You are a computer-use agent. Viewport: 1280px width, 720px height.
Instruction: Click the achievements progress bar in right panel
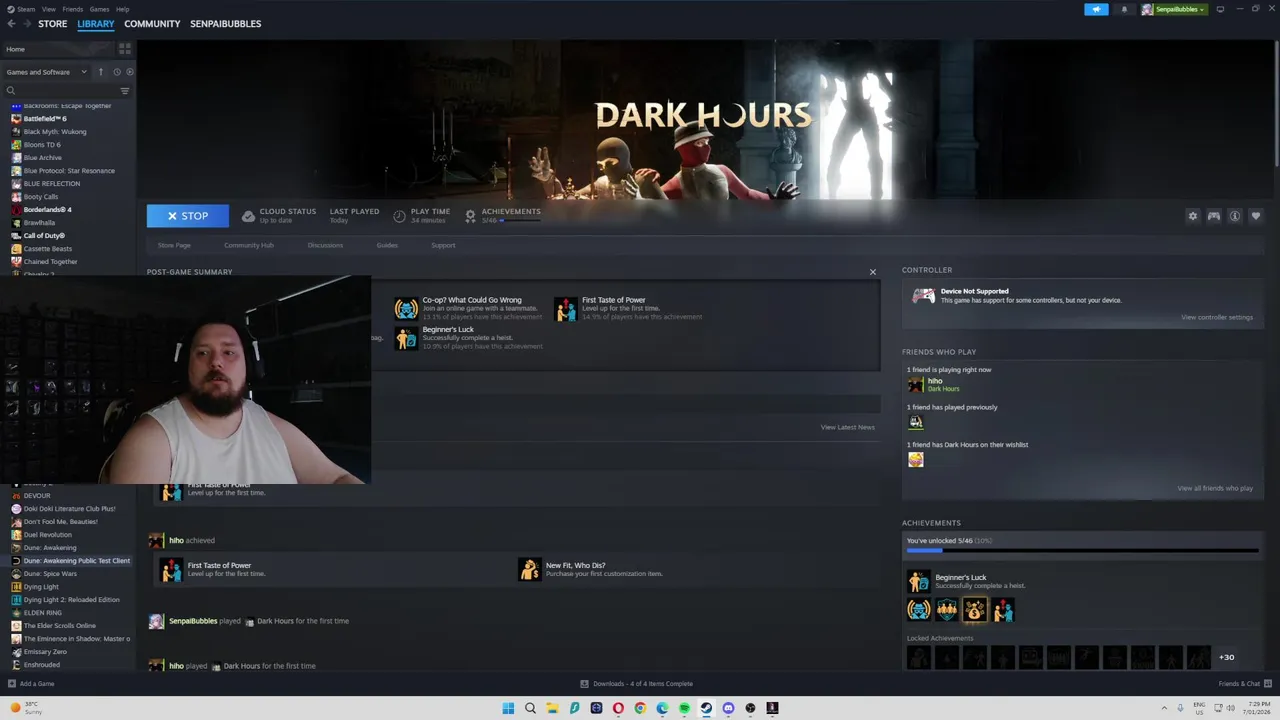click(x=1082, y=550)
